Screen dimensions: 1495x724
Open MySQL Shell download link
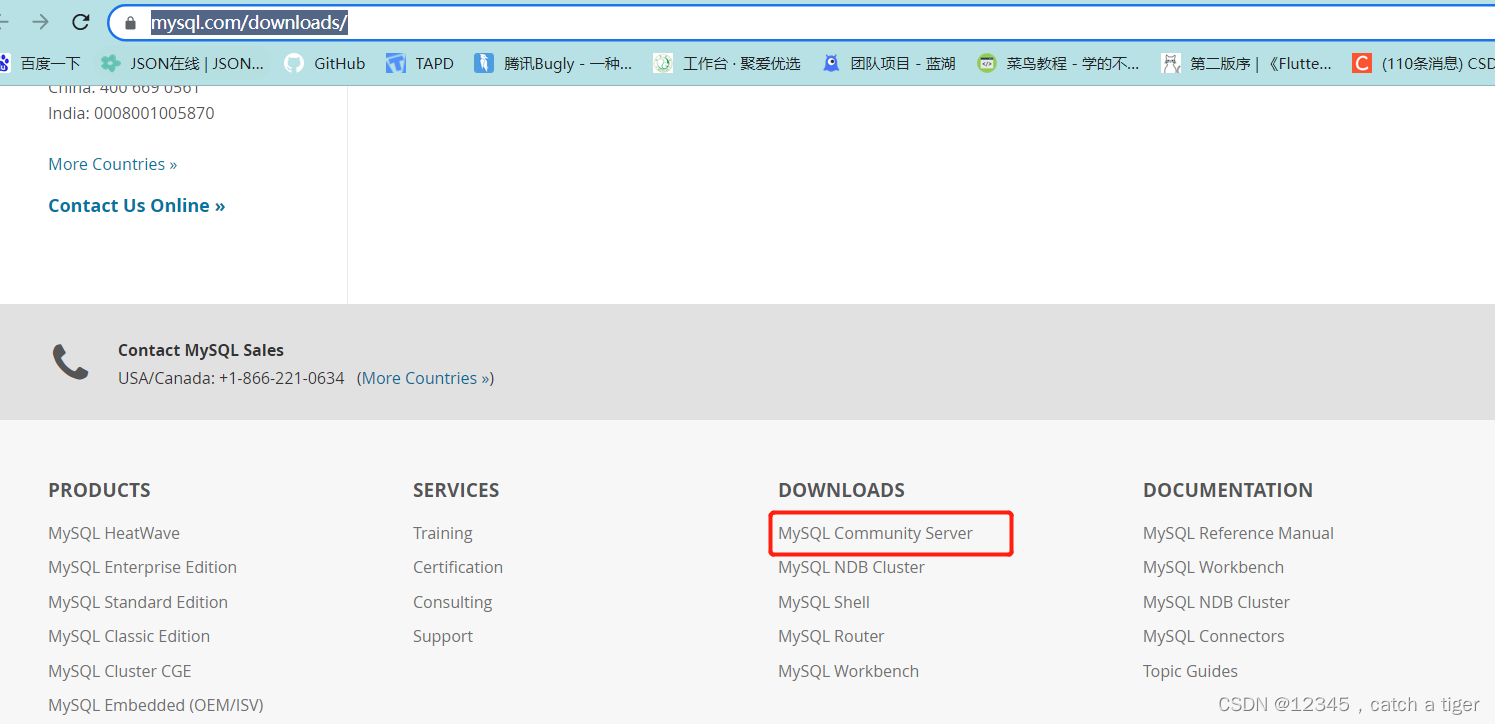(x=824, y=602)
